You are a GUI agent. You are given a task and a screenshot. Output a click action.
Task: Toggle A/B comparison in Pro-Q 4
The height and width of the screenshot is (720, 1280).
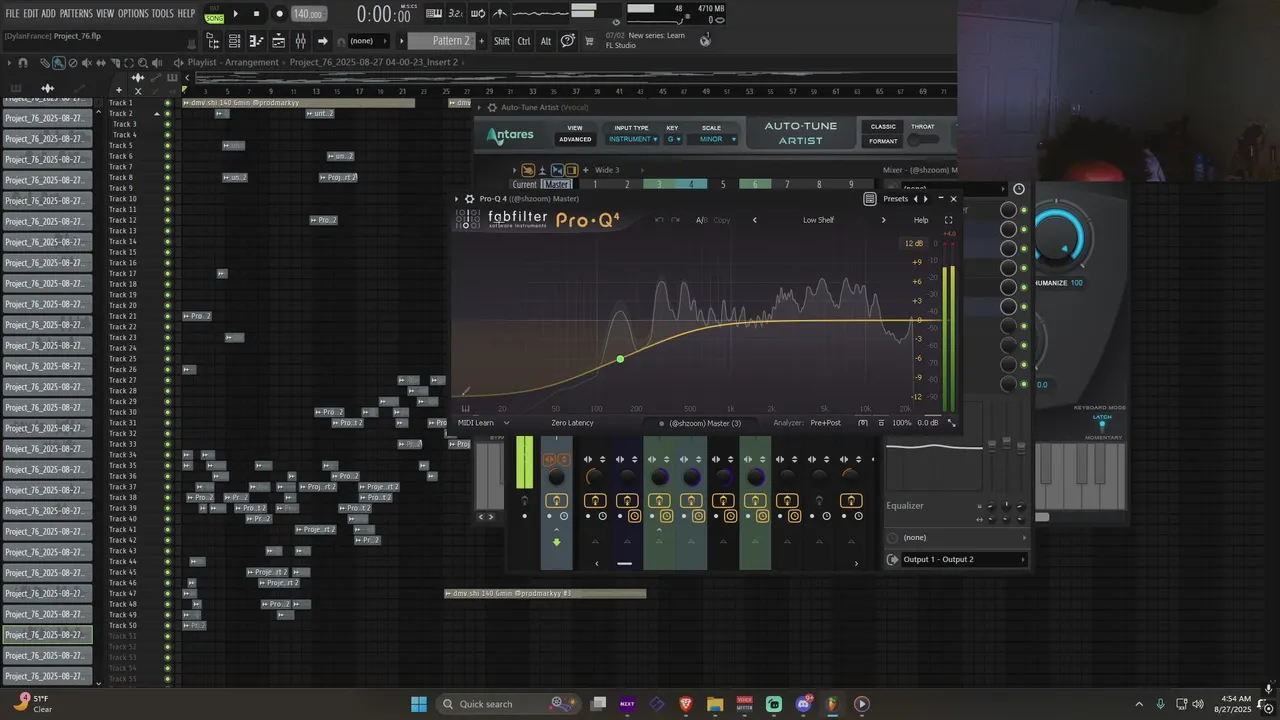[701, 220]
